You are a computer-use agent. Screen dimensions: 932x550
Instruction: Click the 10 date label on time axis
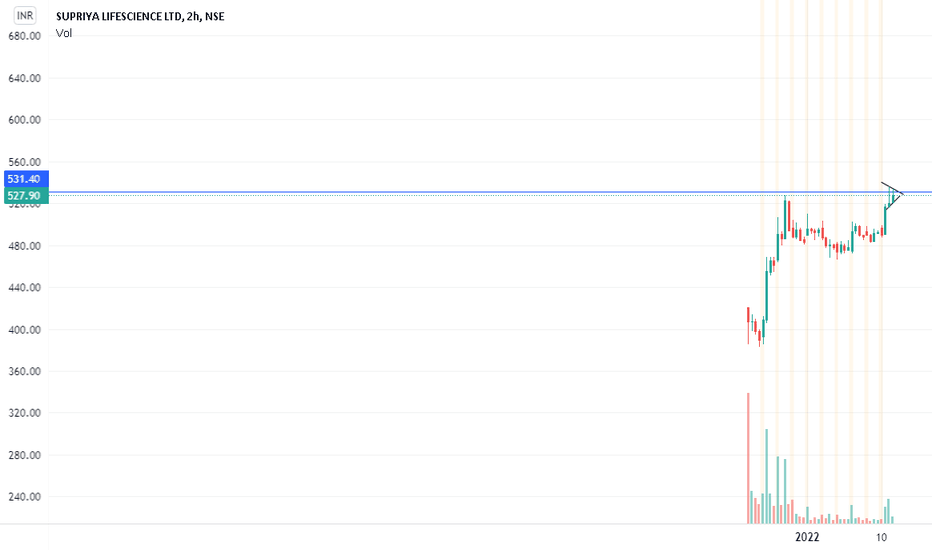(x=881, y=537)
